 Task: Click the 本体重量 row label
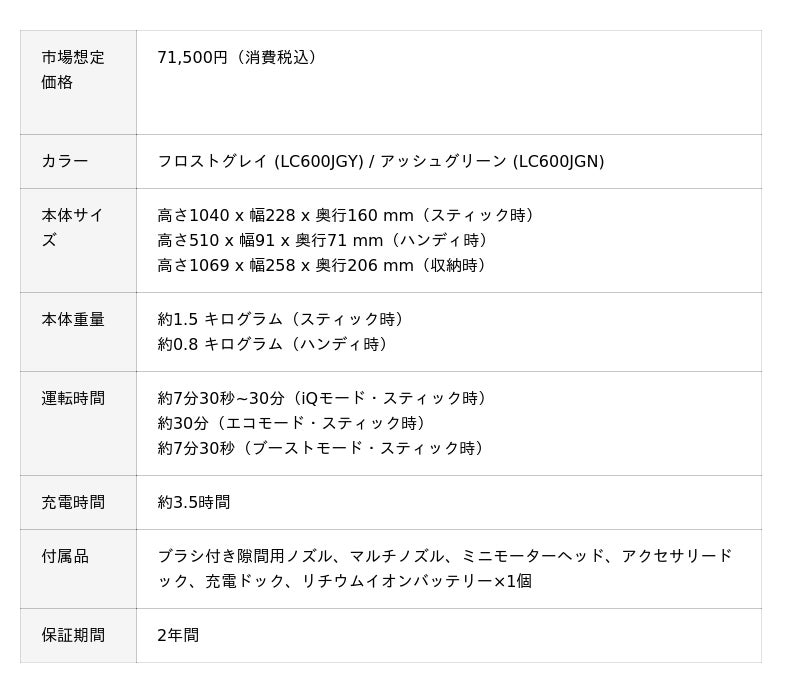click(x=72, y=319)
